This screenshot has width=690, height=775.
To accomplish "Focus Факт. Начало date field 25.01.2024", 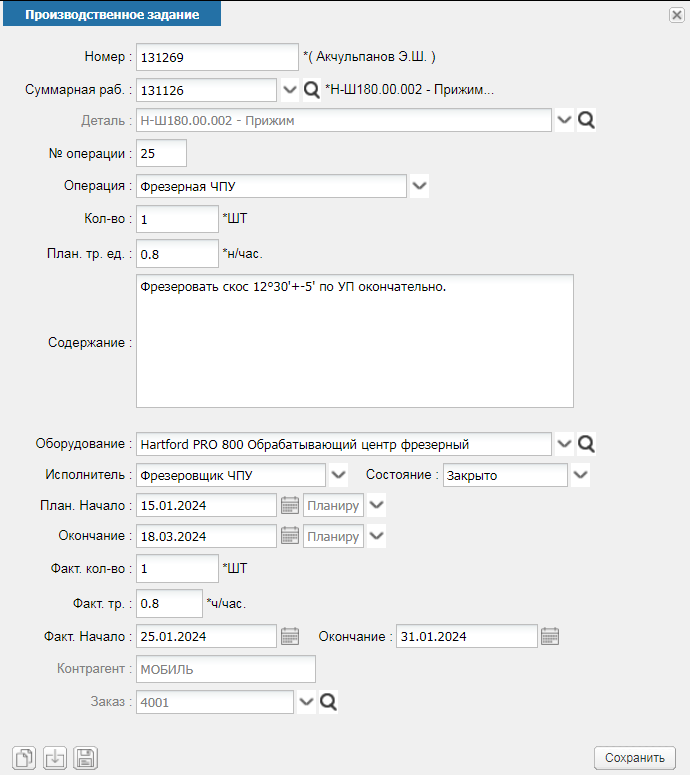I will click(207, 636).
